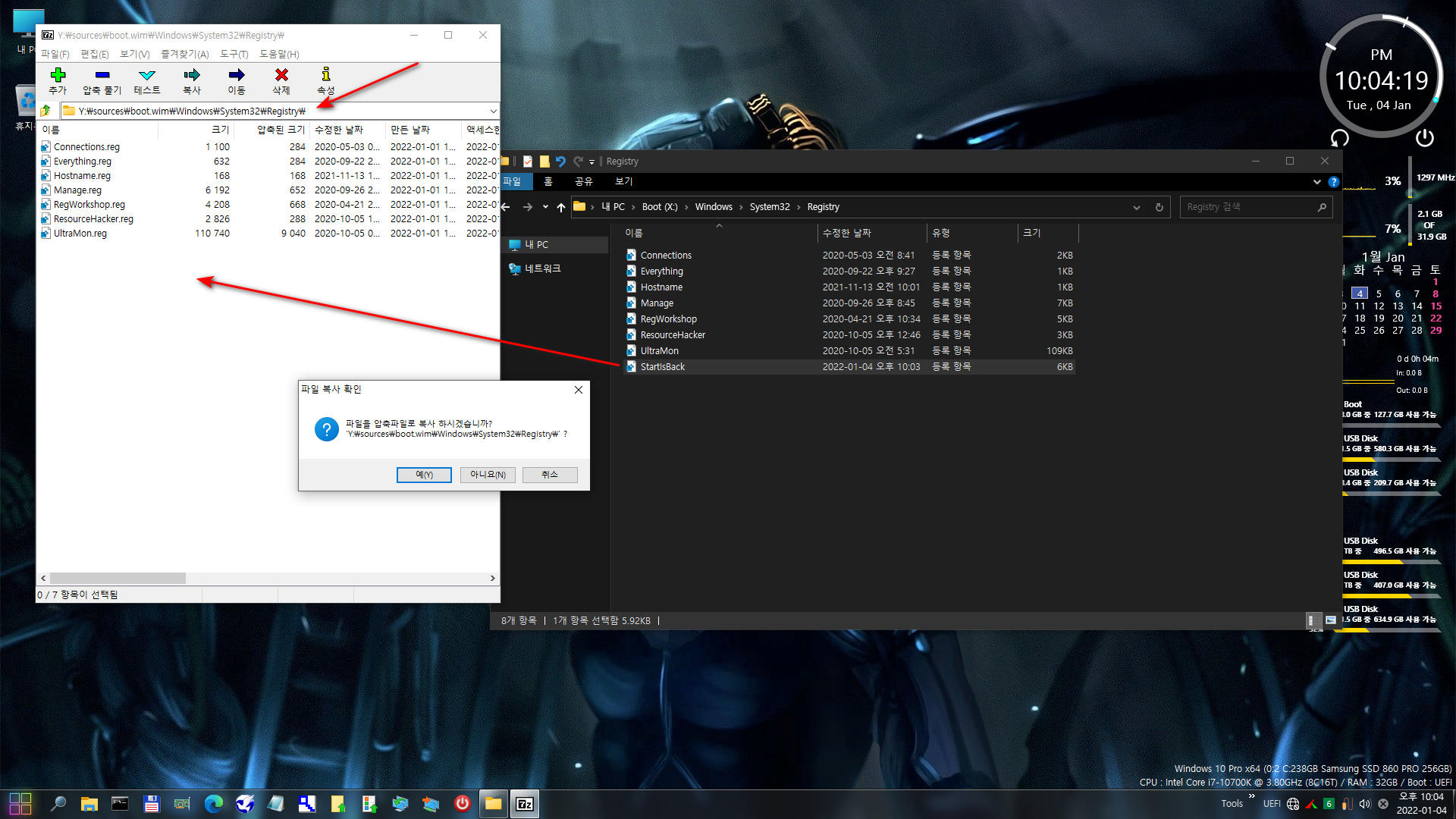Click the 테스트 (Test) toolbar icon
This screenshot has height=819, width=1456.
coord(147,80)
